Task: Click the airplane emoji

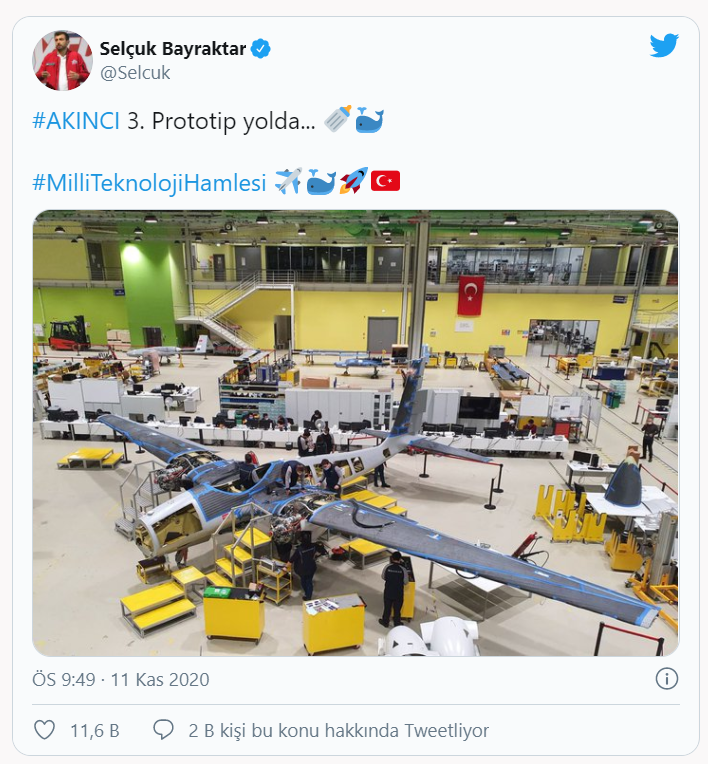Action: [287, 181]
